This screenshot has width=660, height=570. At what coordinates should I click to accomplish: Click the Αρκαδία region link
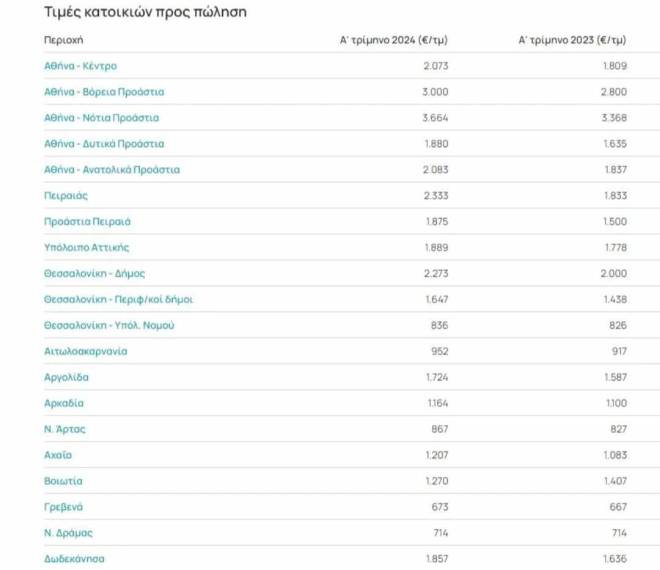click(64, 403)
